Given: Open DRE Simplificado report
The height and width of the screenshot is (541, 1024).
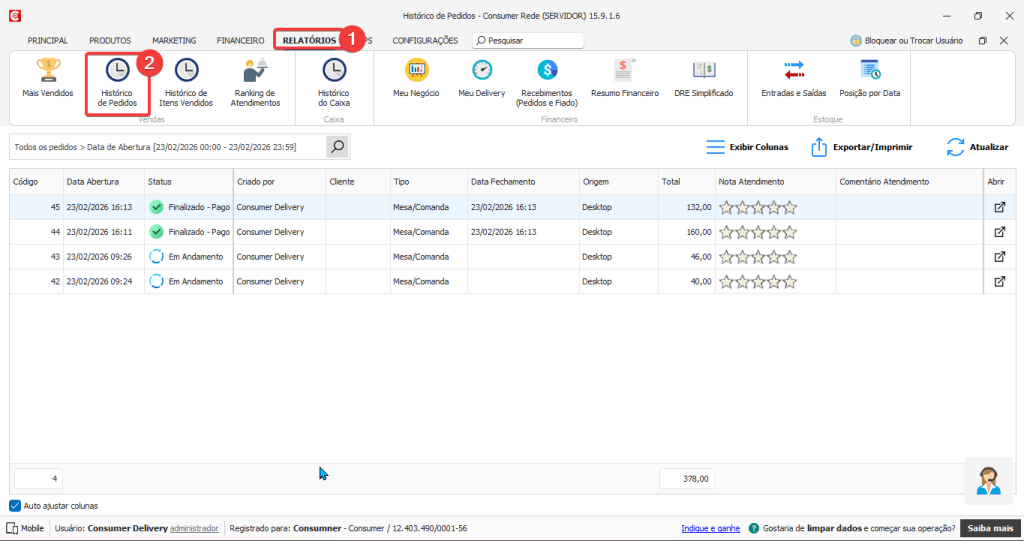Looking at the screenshot, I should pyautogui.click(x=703, y=78).
